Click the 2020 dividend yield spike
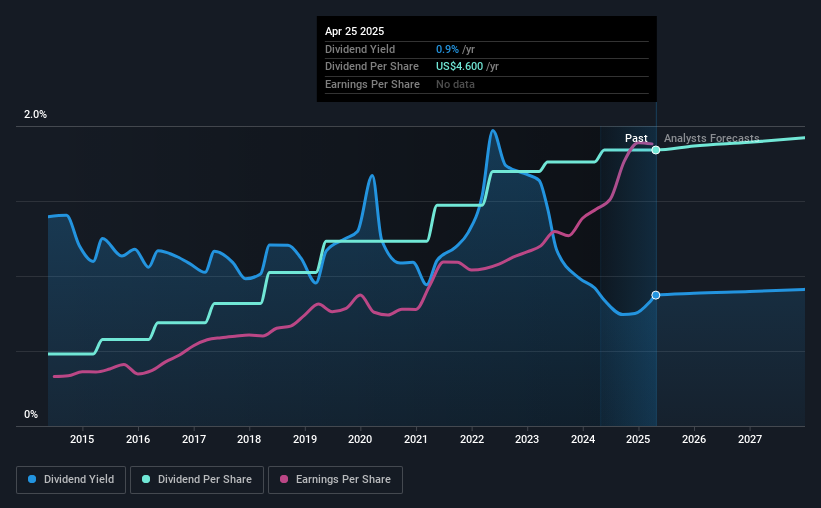Screen dimensions: 821x508 pyautogui.click(x=372, y=176)
